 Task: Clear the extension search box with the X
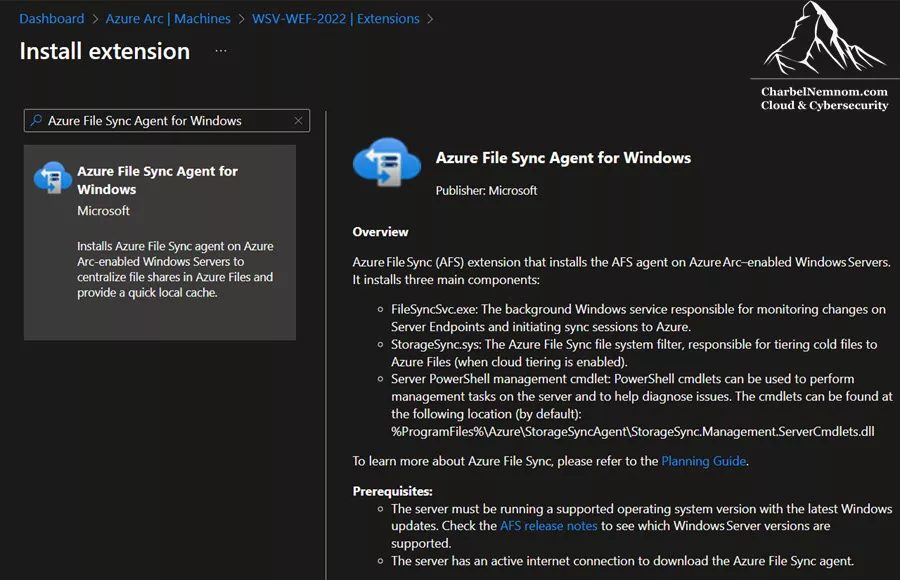[298, 121]
